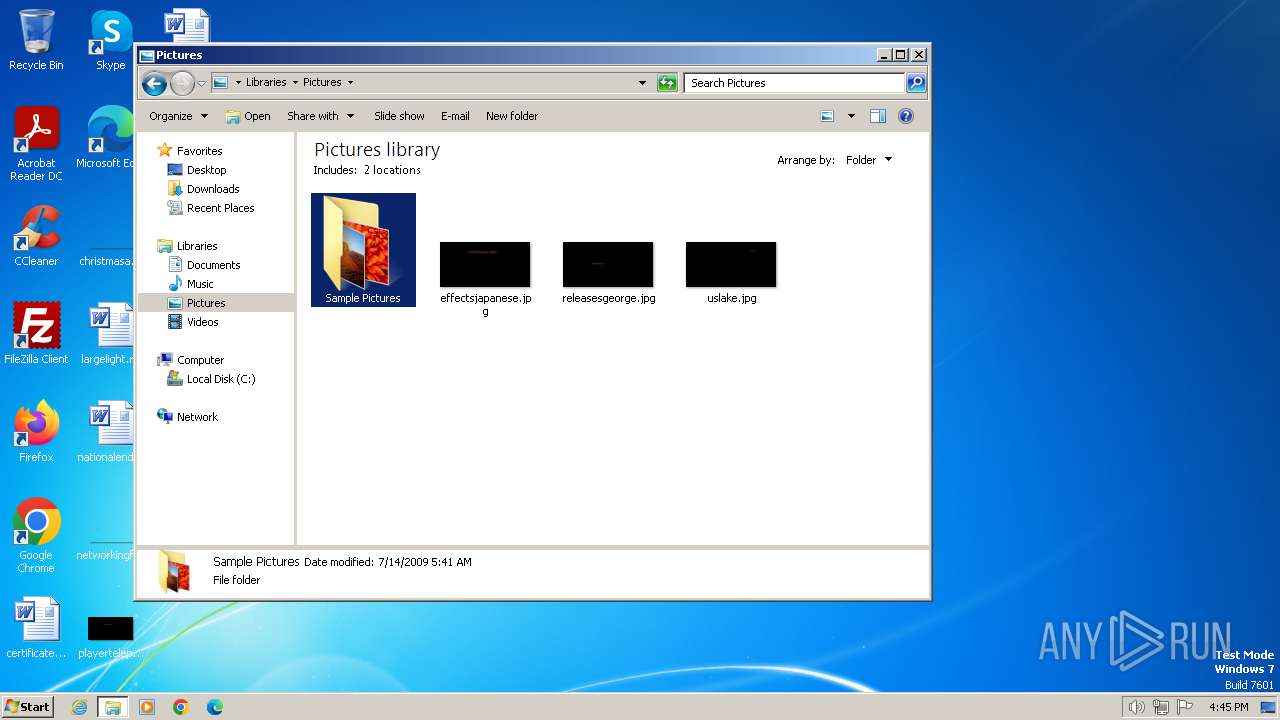Open the Start menu
Image resolution: width=1280 pixels, height=720 pixels.
click(27, 707)
